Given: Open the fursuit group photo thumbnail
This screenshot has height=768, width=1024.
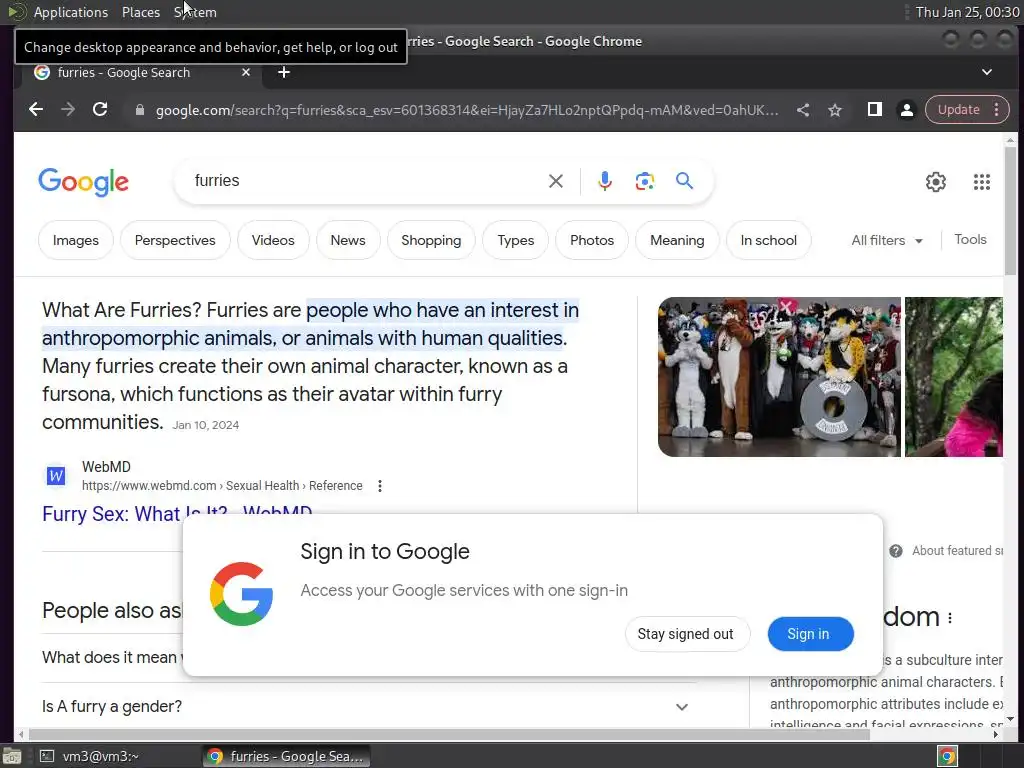Looking at the screenshot, I should (x=779, y=377).
